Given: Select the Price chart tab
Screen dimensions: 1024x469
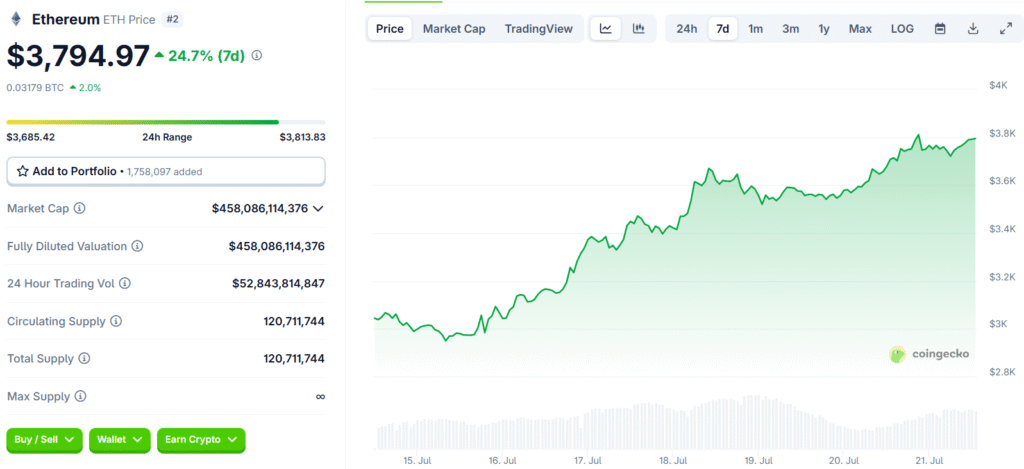Looking at the screenshot, I should tap(390, 29).
